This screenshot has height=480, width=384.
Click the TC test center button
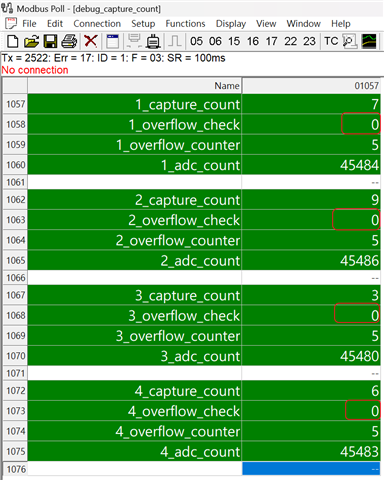(331, 41)
